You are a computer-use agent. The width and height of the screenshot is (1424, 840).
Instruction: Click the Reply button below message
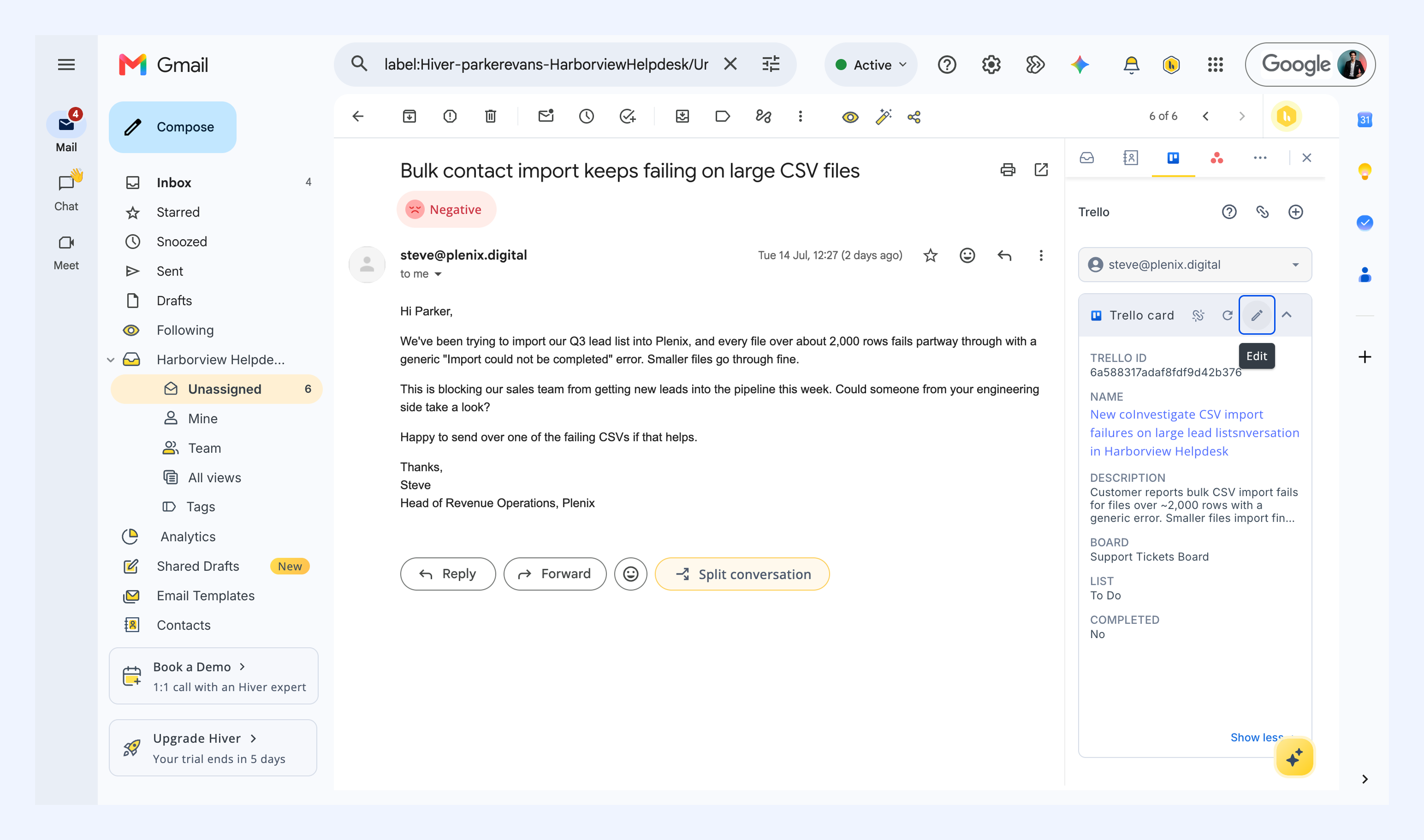click(x=448, y=574)
